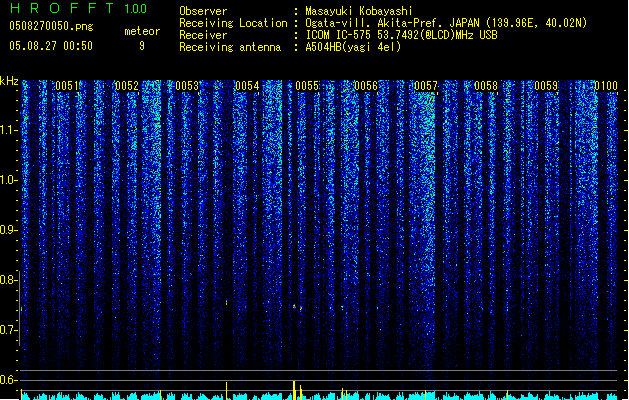This screenshot has width=629, height=400.
Task: Click observer name Masayuki Kobayashi
Action: point(359,11)
